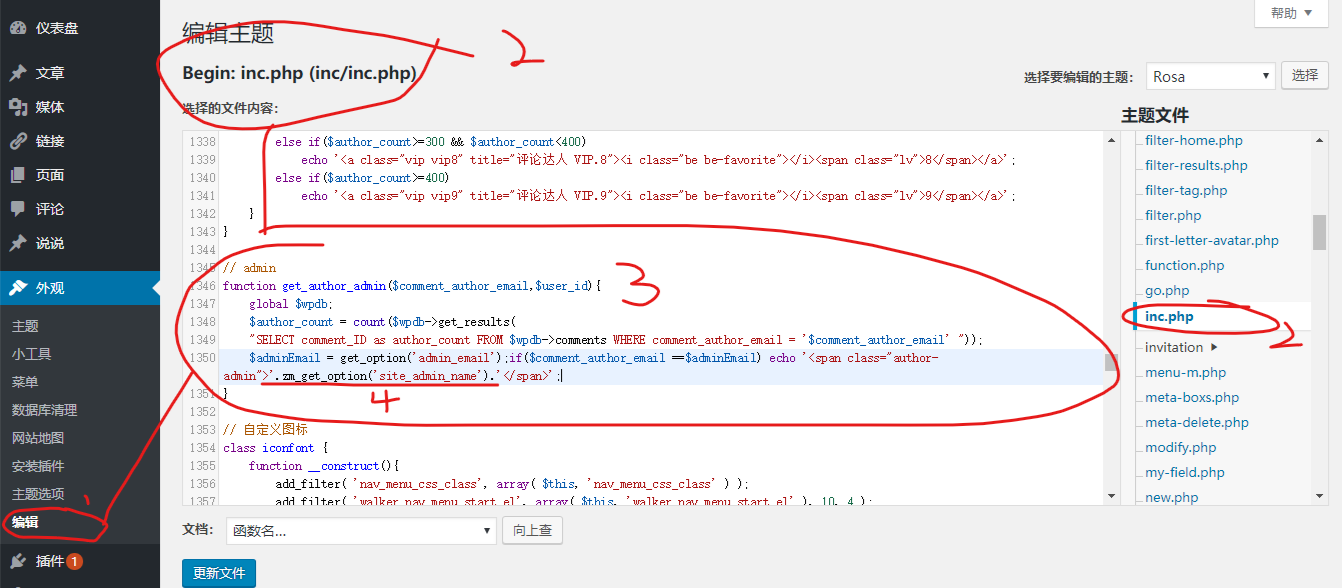Click the theme file list scrollbar
This screenshot has height=588, width=1342.
[x=1319, y=231]
